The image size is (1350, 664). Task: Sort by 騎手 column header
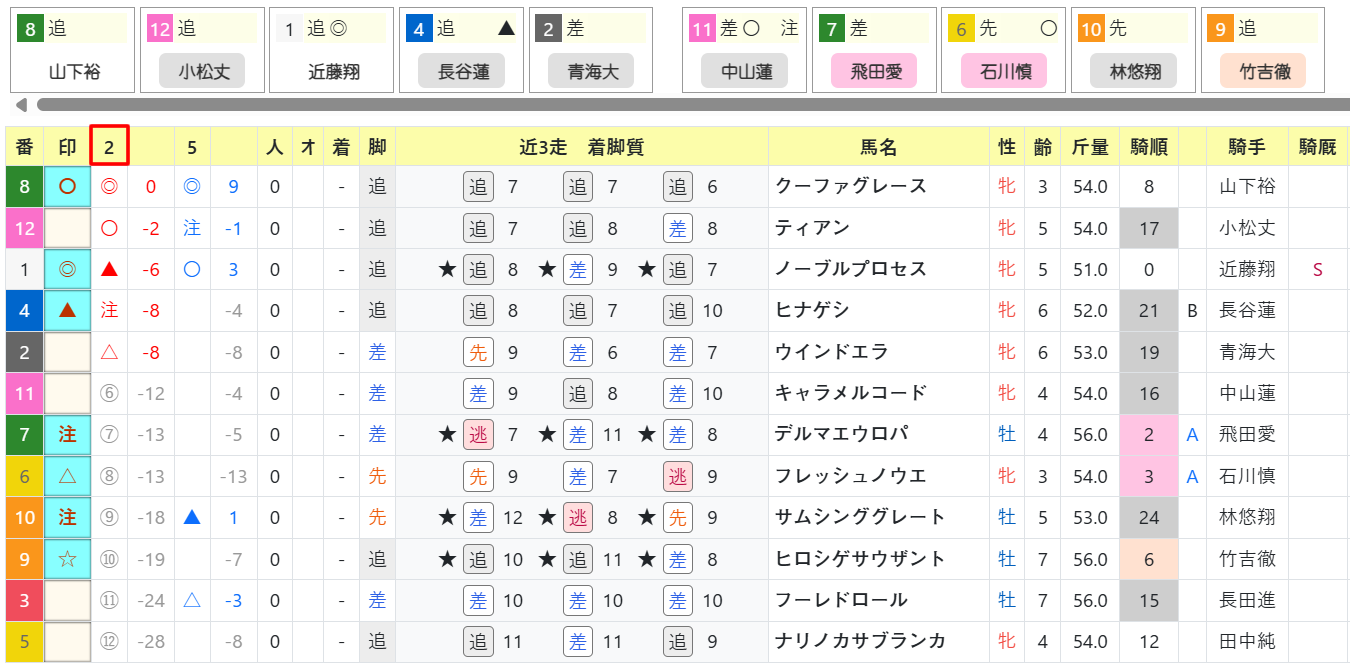[1247, 147]
